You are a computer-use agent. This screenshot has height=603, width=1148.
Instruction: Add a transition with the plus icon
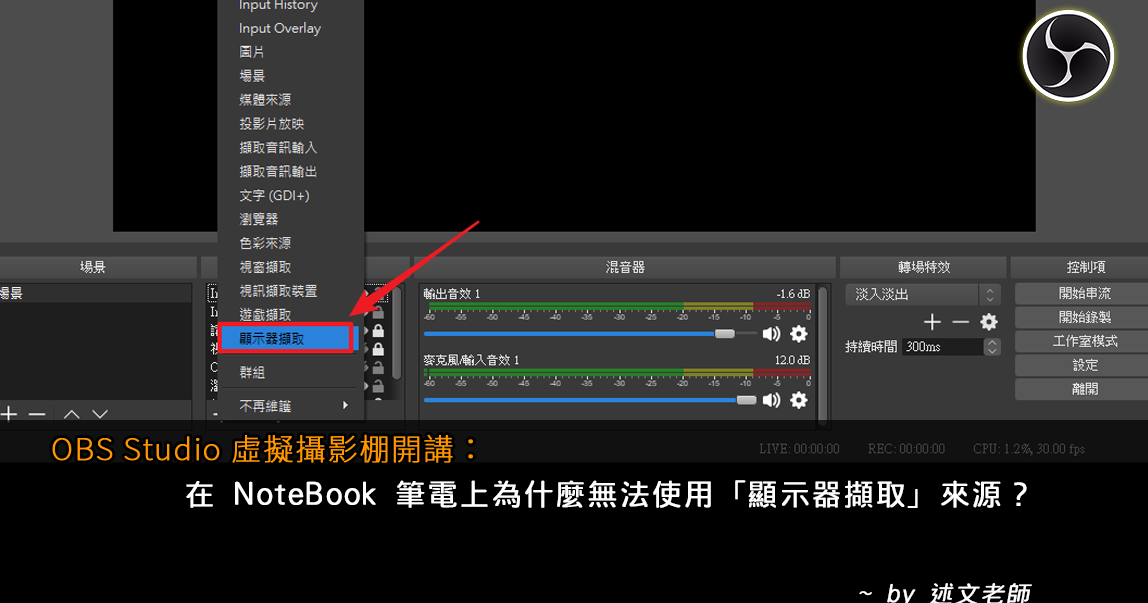932,321
